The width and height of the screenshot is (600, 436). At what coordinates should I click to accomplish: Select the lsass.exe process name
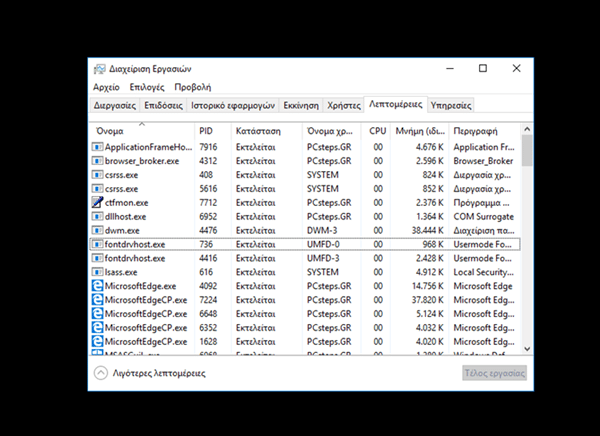pos(121,272)
